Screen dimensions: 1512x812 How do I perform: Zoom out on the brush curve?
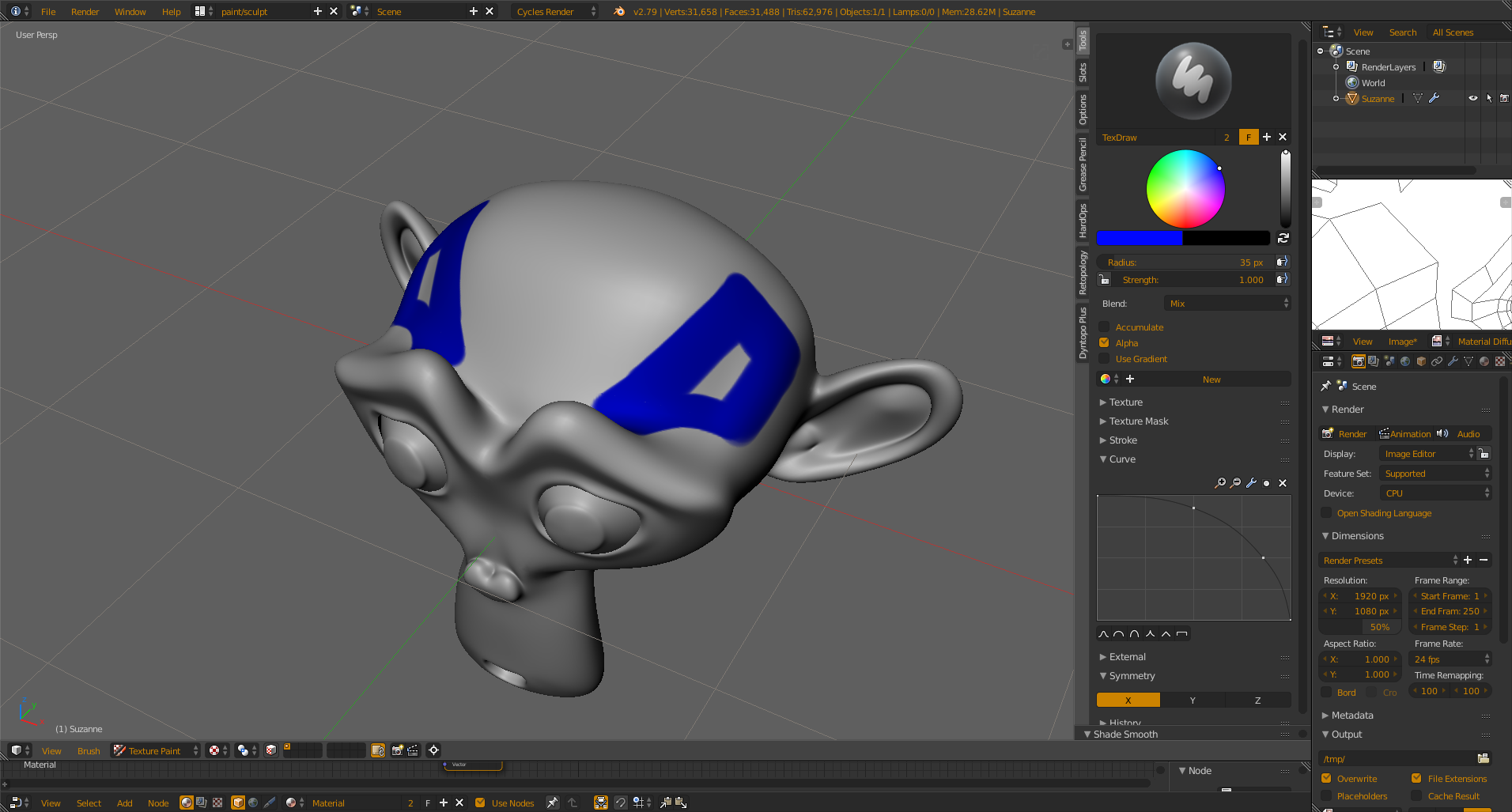click(x=1236, y=483)
